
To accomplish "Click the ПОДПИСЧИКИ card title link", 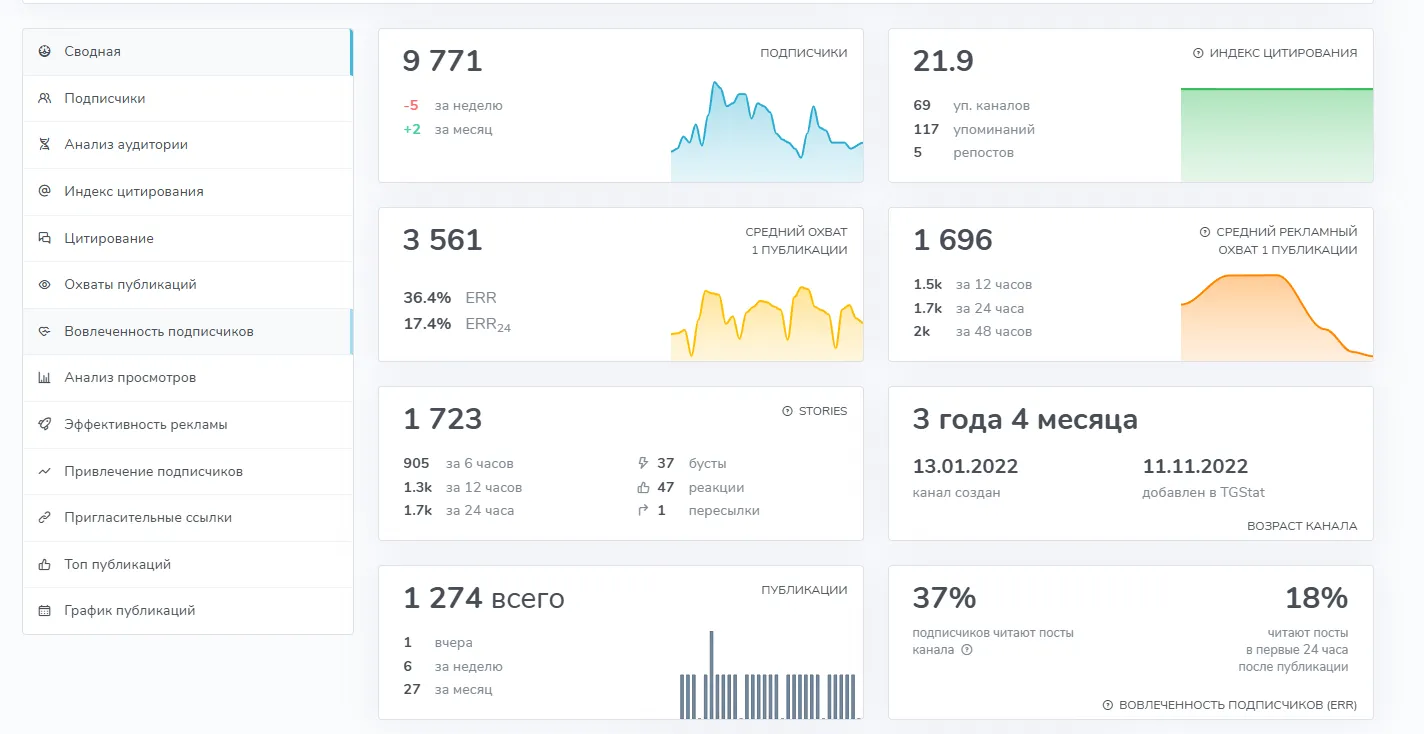I will pos(803,53).
